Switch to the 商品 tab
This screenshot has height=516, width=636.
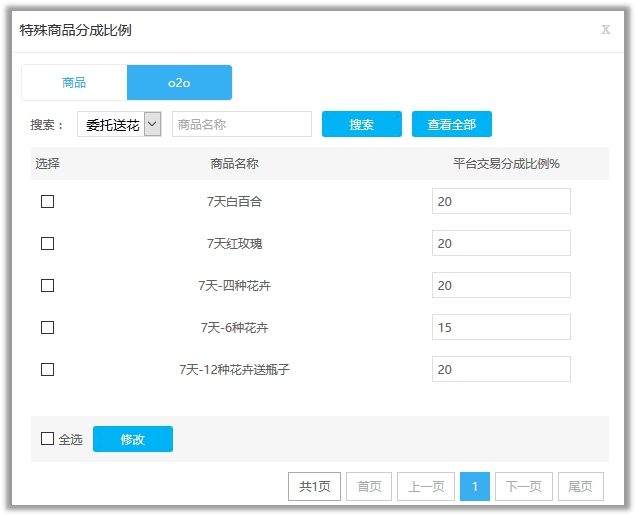pyautogui.click(x=74, y=83)
